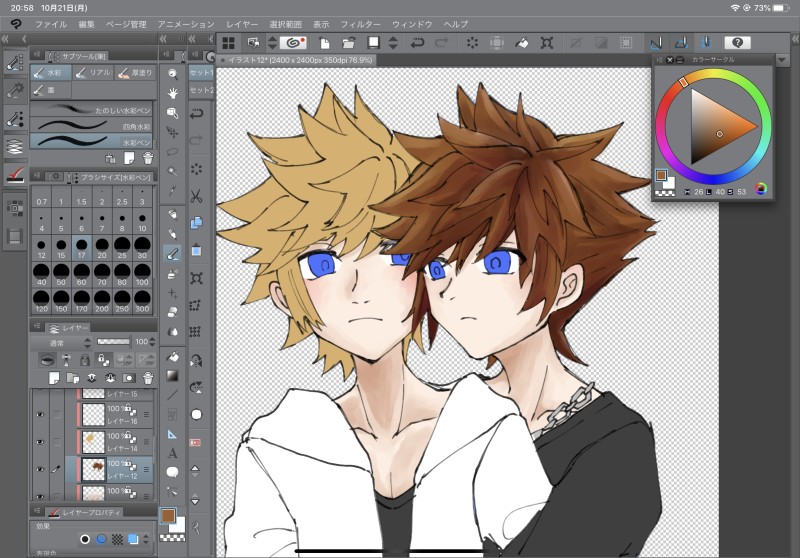Collapse the right dock with double chevron
The width and height of the screenshot is (800, 558).
795,39
